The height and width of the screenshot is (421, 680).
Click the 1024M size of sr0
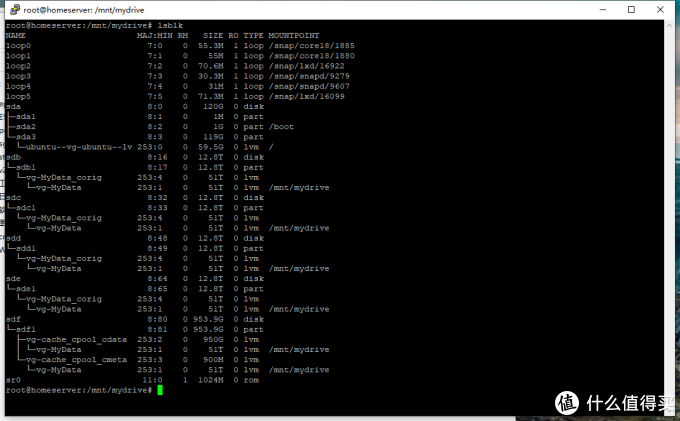pos(211,380)
